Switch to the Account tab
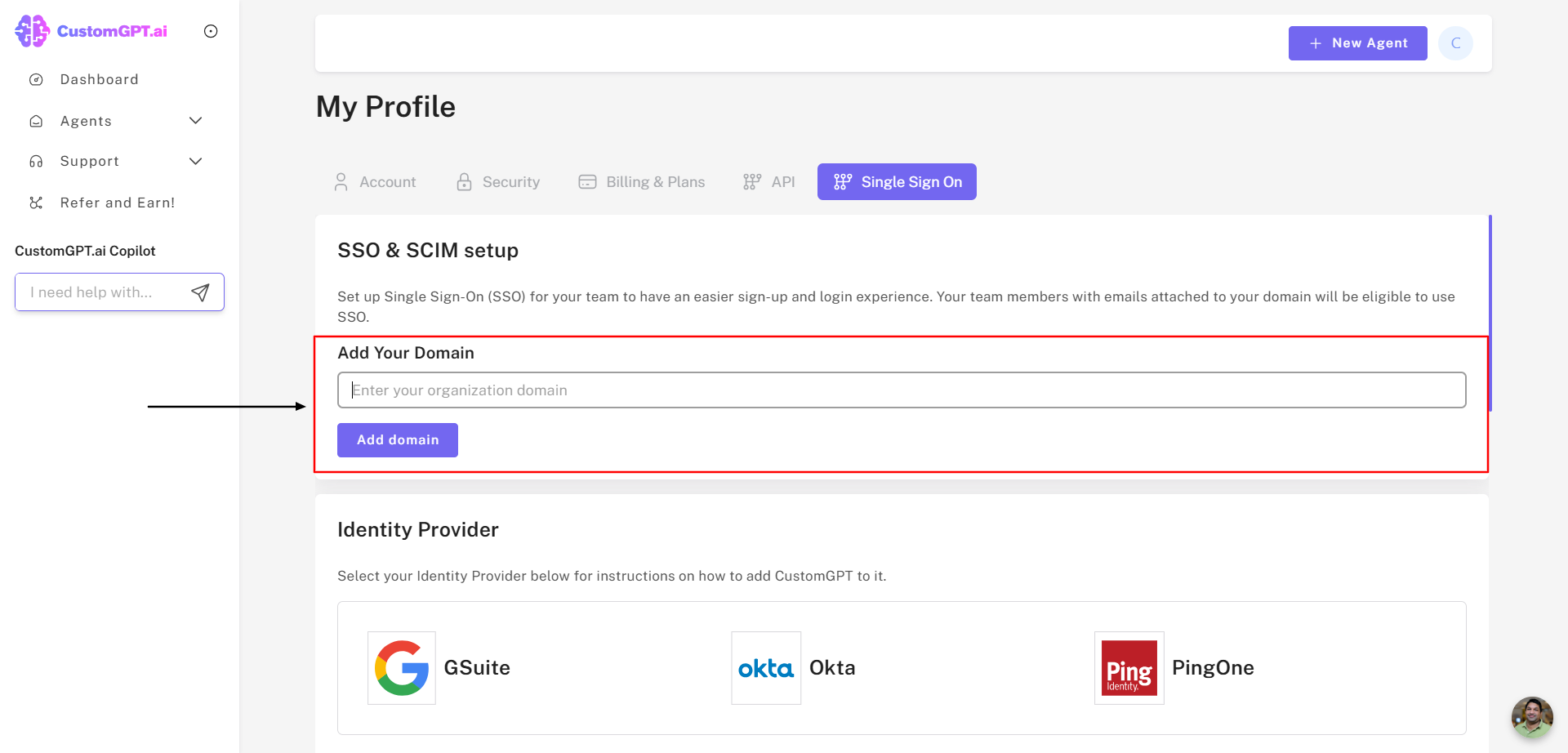Screen dimensions: 1568x753 point(376,182)
